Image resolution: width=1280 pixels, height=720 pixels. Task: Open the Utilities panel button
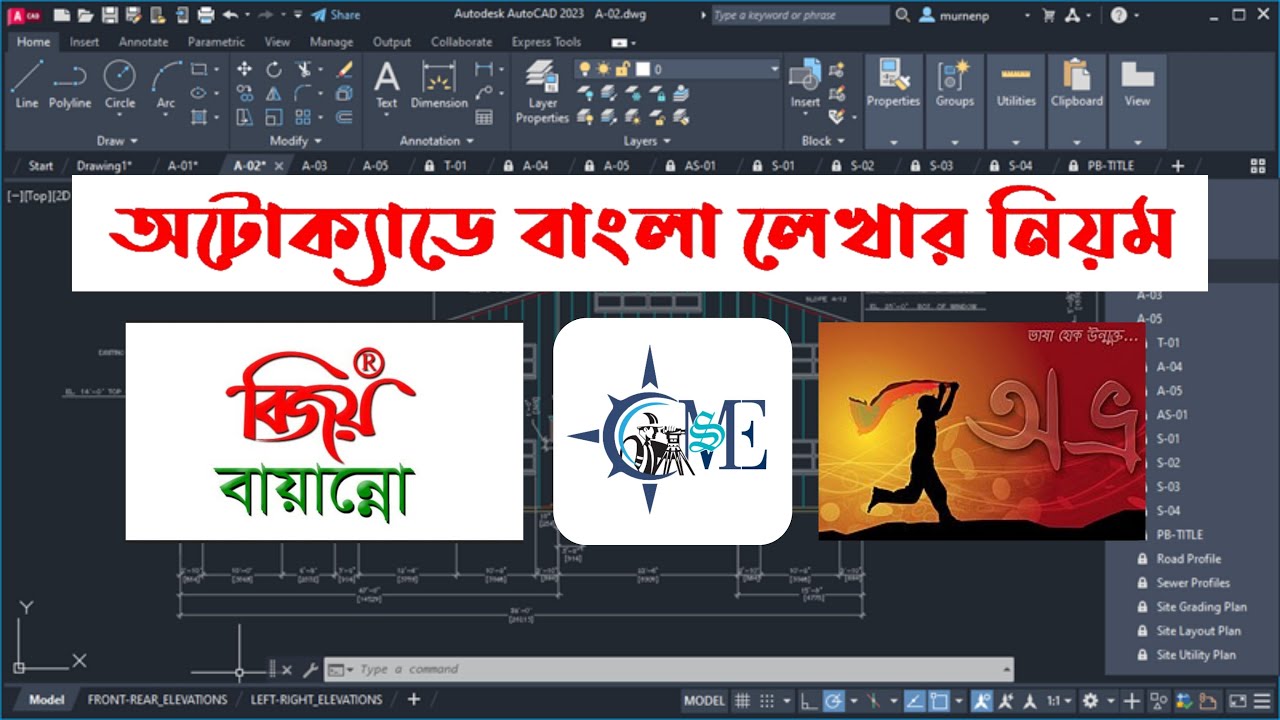click(x=1016, y=100)
